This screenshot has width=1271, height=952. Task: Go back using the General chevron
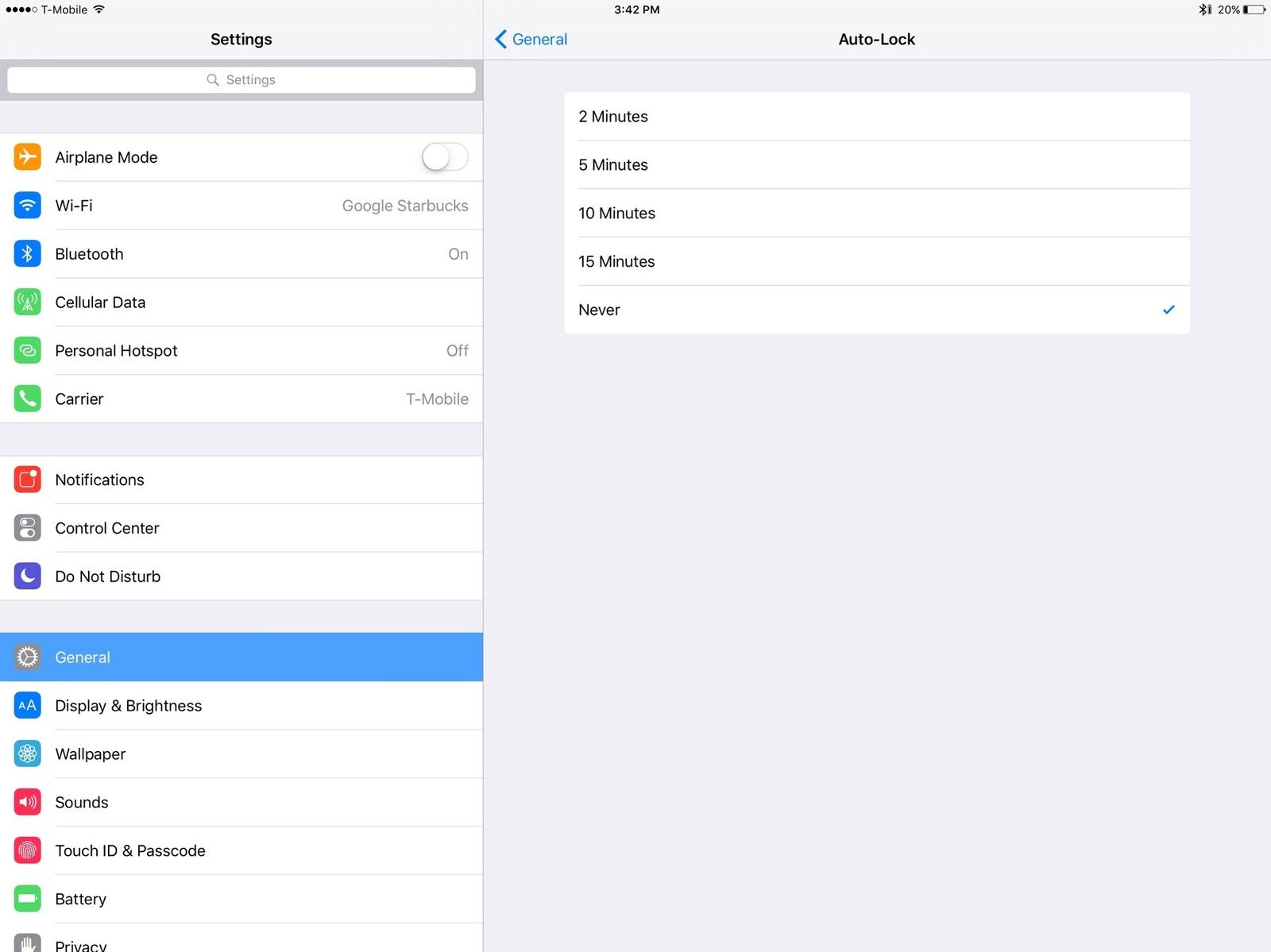tap(531, 39)
